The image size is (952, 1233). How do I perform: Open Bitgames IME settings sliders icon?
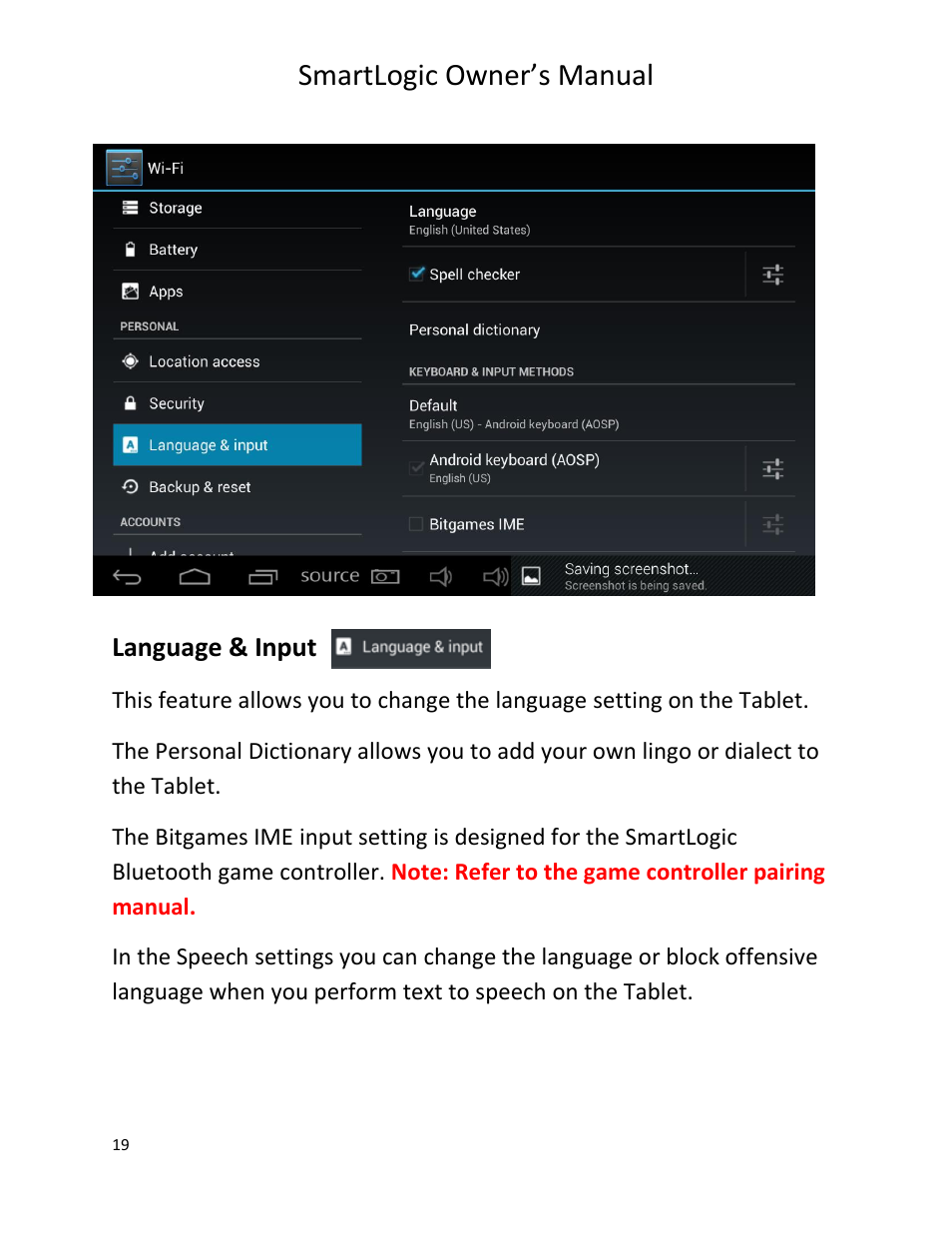[x=772, y=524]
